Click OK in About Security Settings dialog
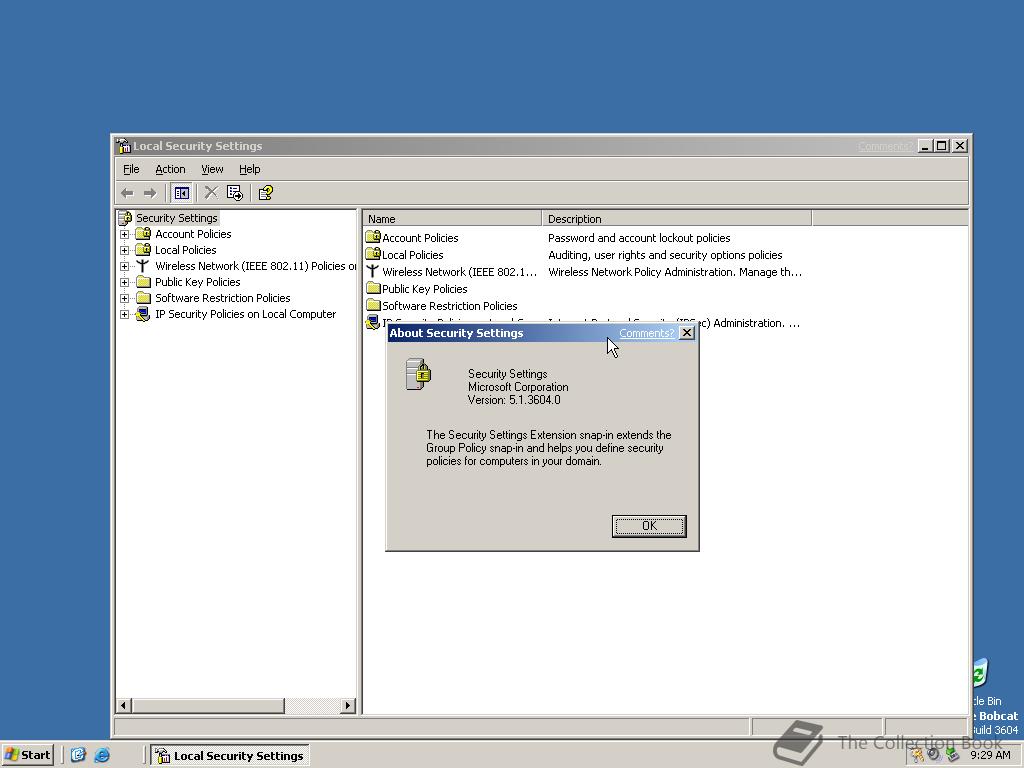1024x768 pixels. coord(649,526)
